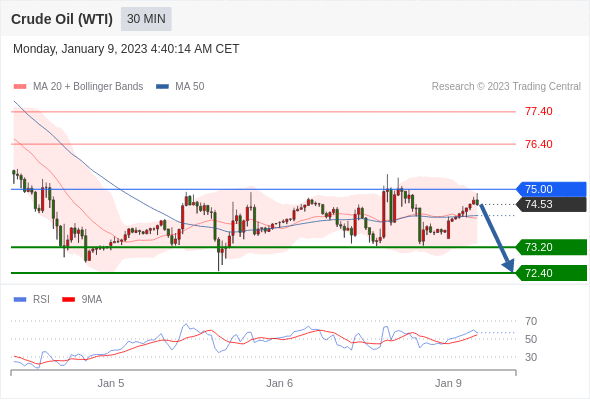Image resolution: width=590 pixels, height=400 pixels.
Task: Click the 77.40 resistance label
Action: click(x=538, y=111)
